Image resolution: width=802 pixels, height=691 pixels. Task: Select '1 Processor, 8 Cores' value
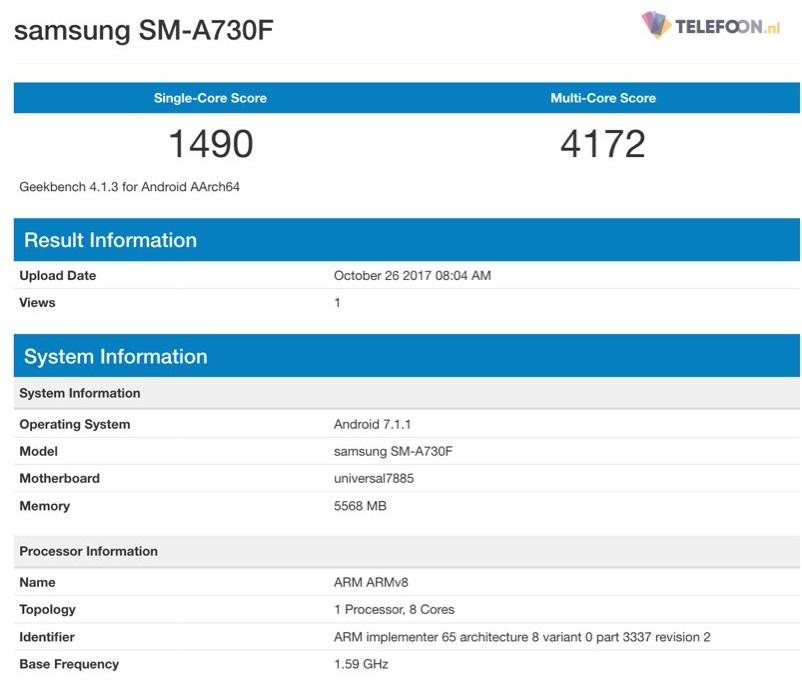point(394,610)
